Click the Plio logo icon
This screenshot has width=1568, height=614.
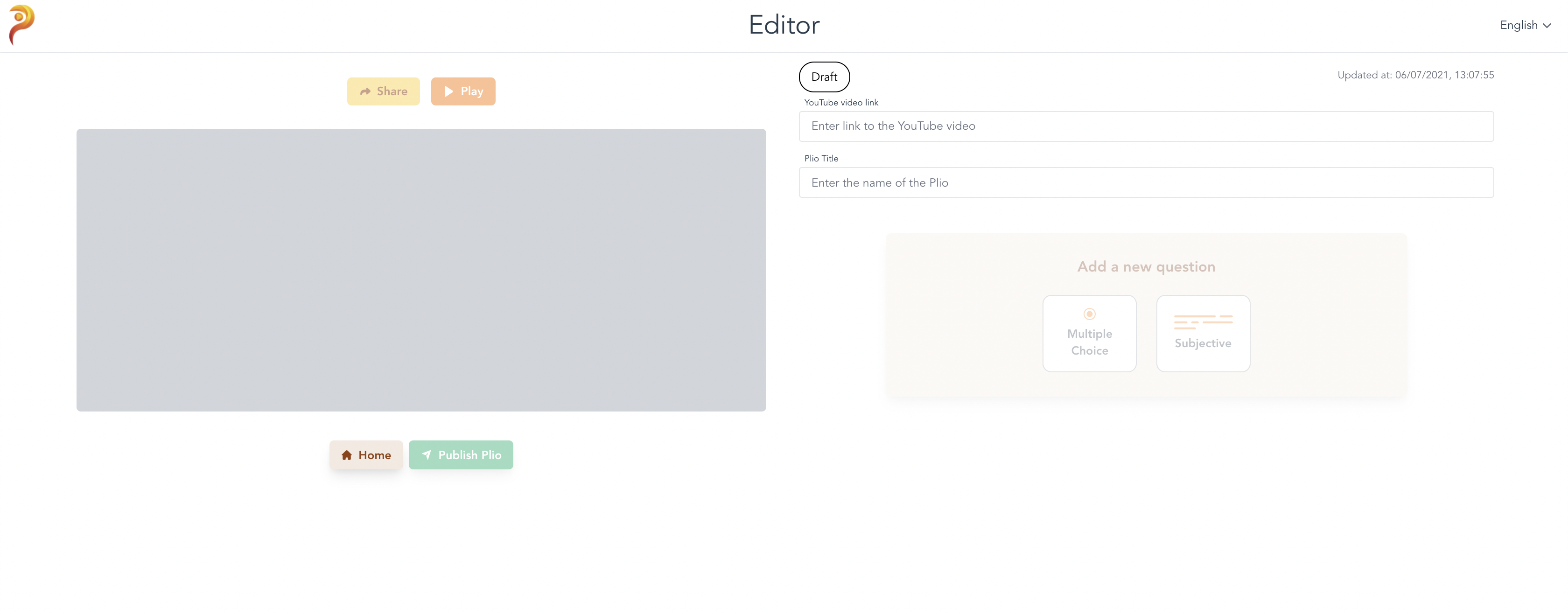pos(22,25)
